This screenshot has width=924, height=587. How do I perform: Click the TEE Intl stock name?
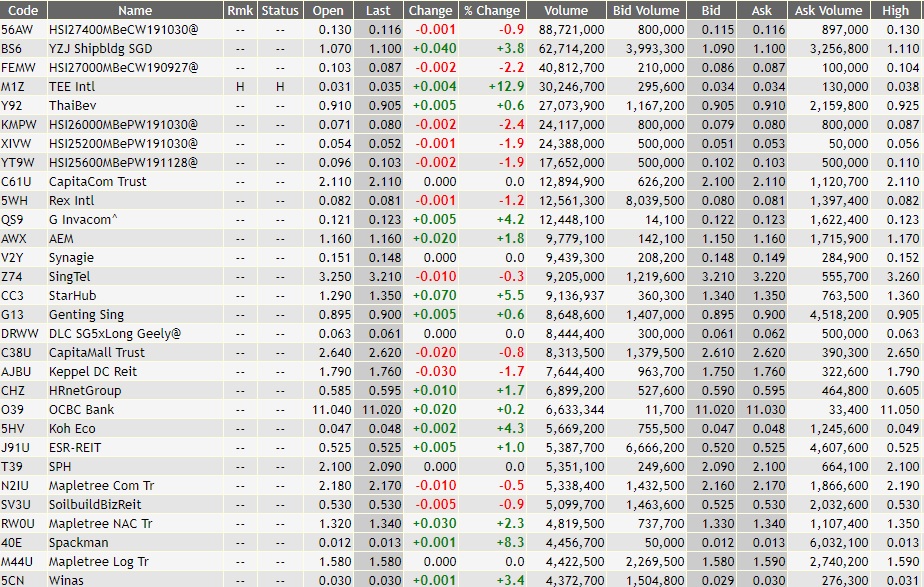(72, 87)
